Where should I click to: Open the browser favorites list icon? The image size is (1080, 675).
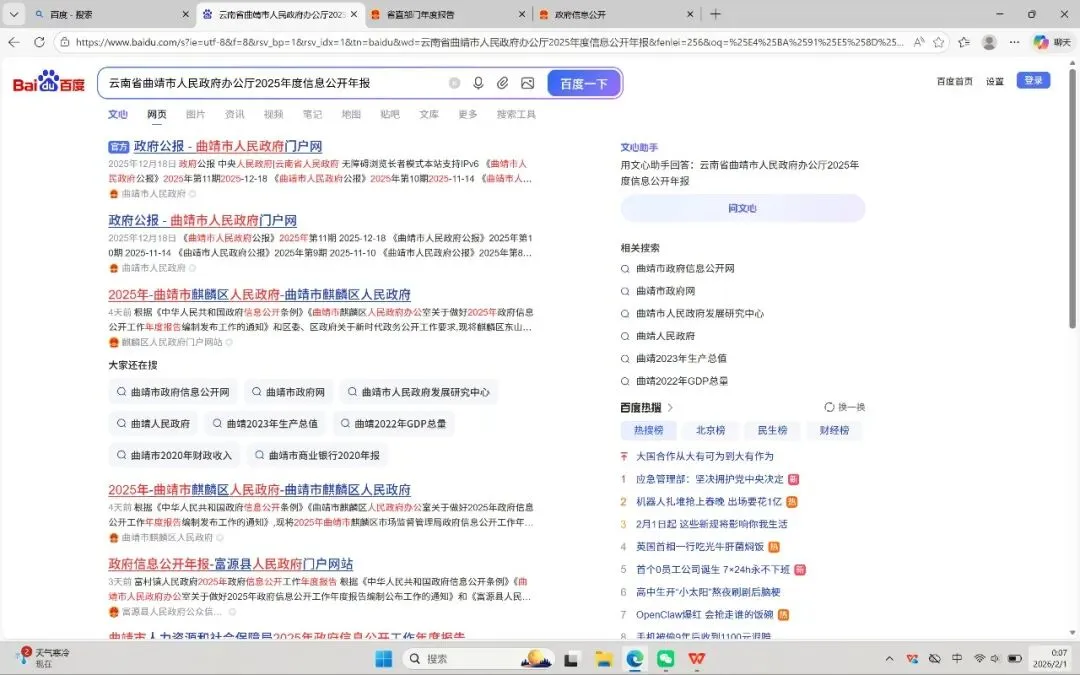(964, 42)
